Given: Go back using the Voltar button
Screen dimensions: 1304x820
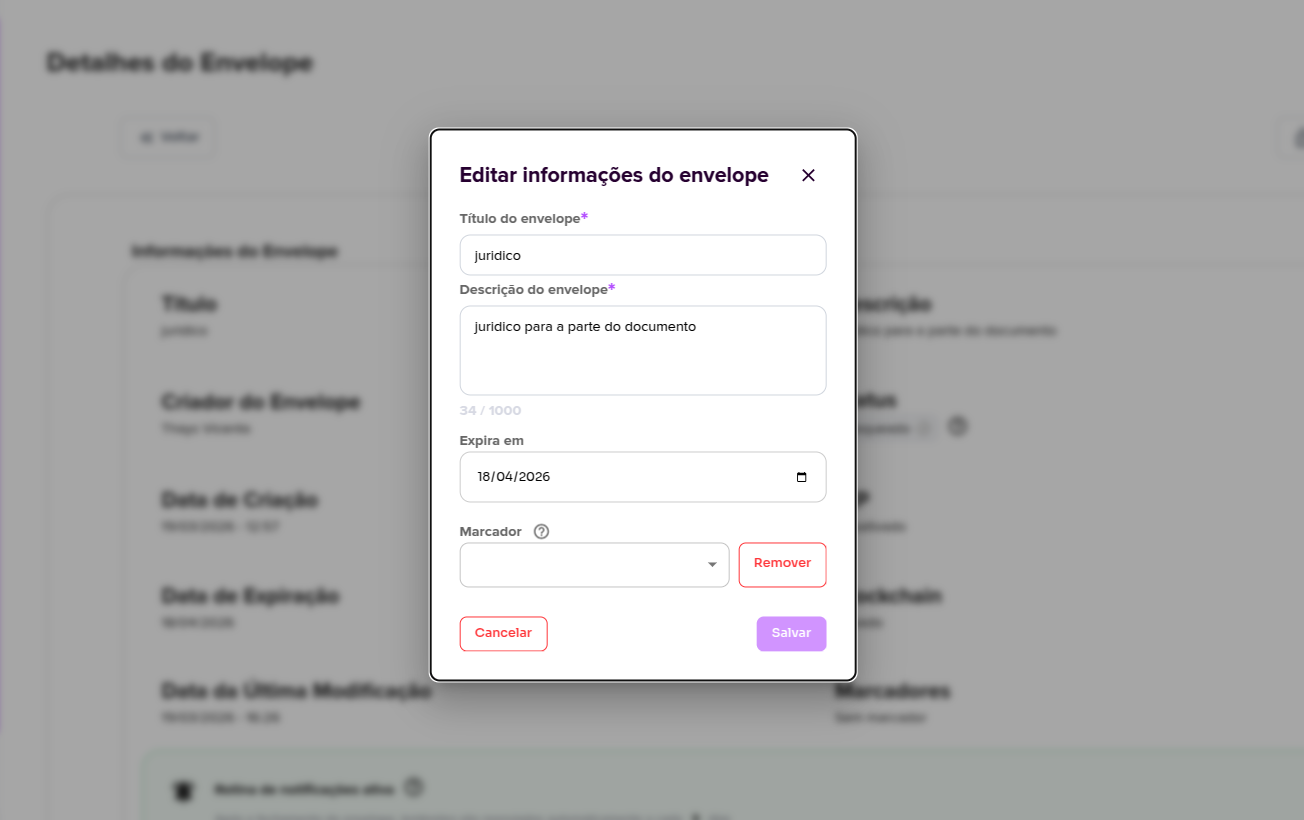Looking at the screenshot, I should tap(169, 137).
